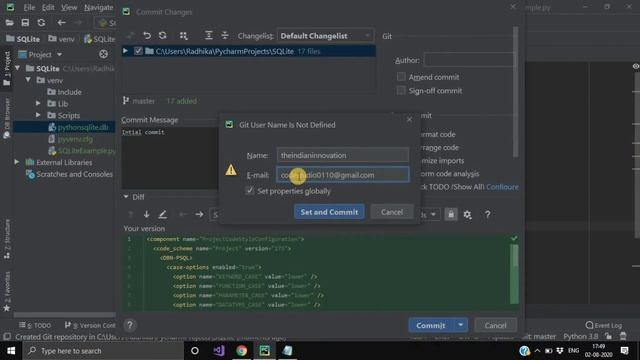Expand the SQLite 17 files node
The image size is (640, 360).
[x=126, y=51]
